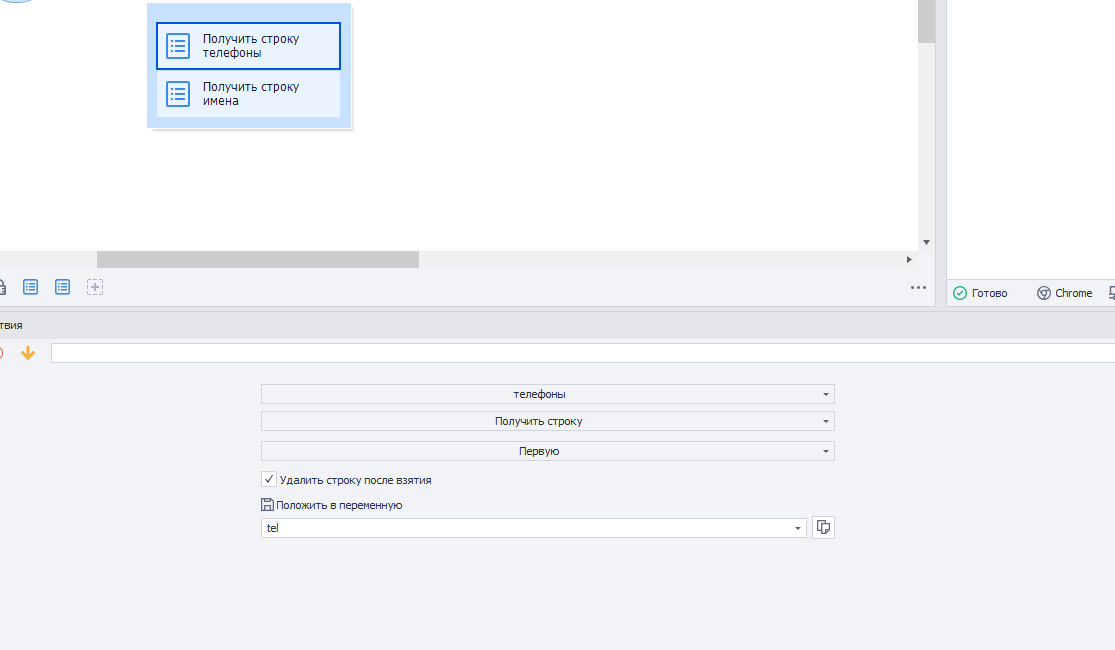The image size is (1115, 650).
Task: Open the three-dots more options menu
Action: pos(918,288)
